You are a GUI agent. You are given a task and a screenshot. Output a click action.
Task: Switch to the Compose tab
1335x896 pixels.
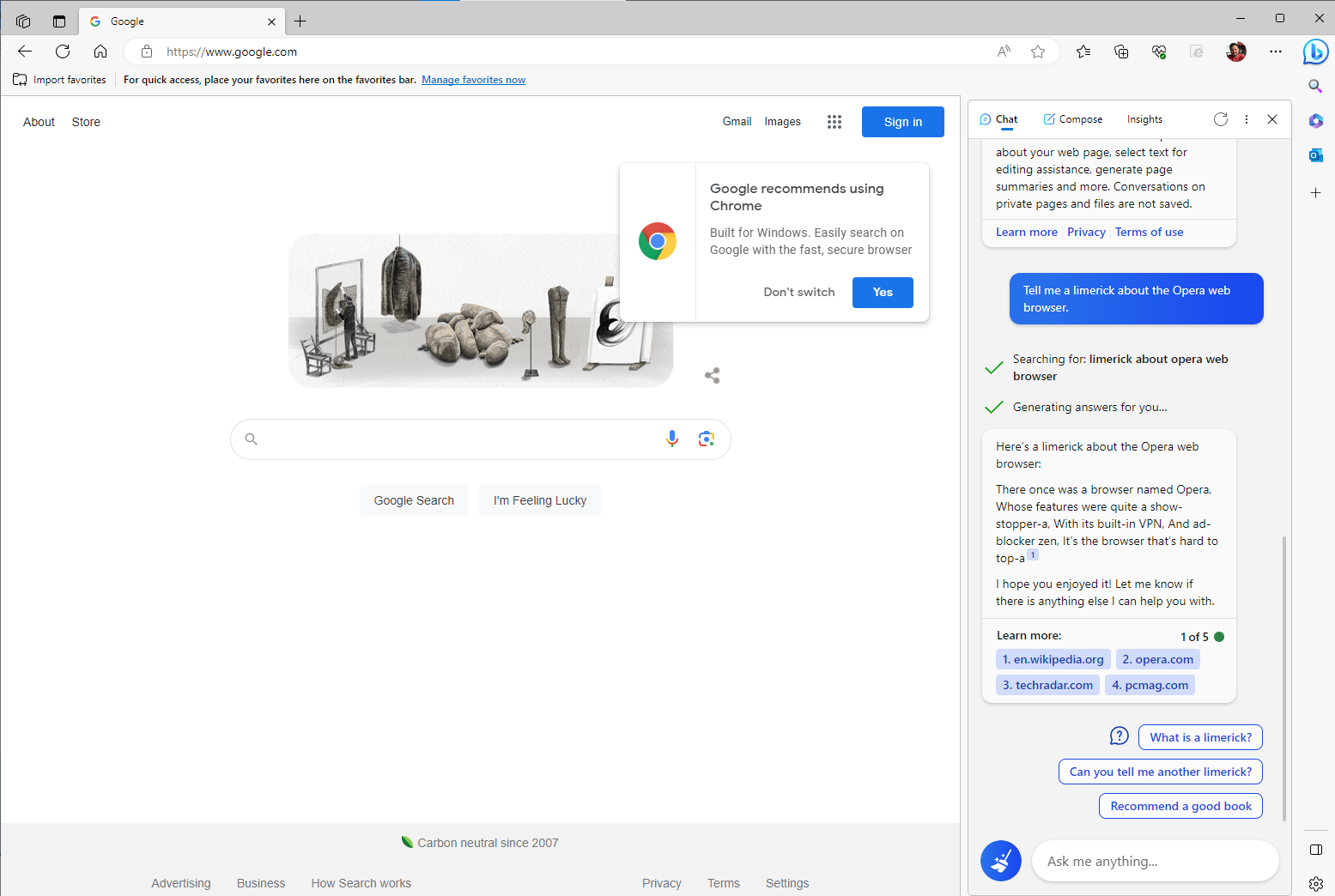(1073, 119)
